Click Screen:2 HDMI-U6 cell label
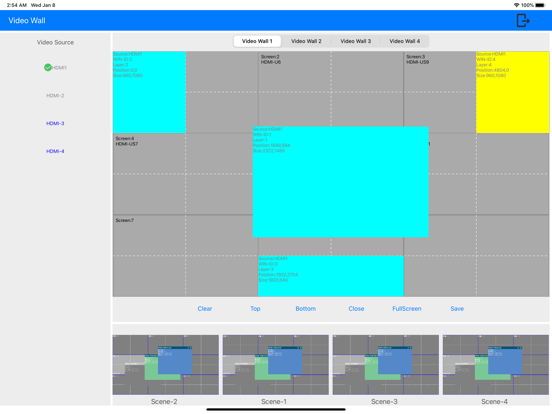 [x=271, y=59]
